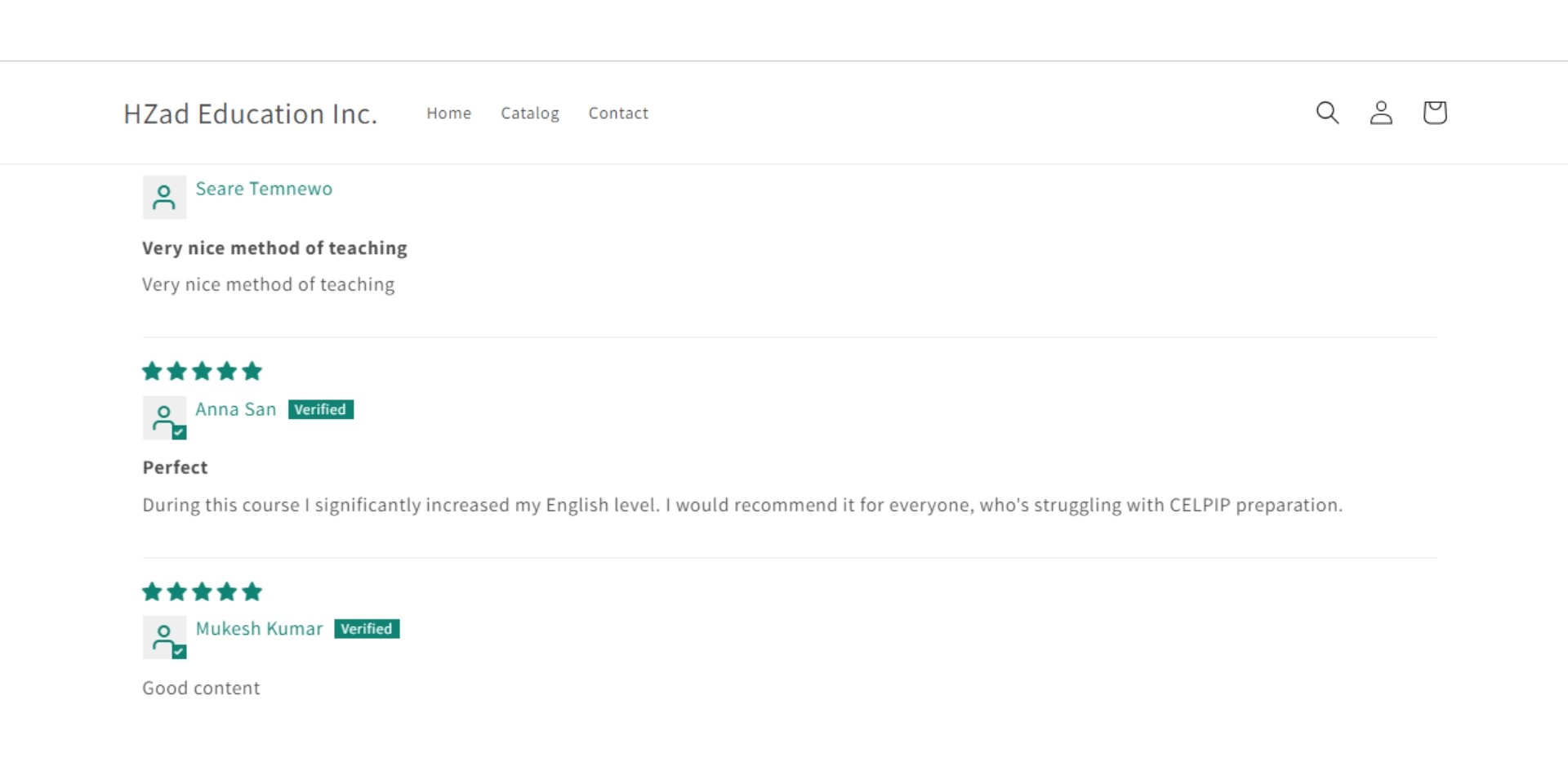This screenshot has height=758, width=1568.
Task: Click Mukesh Kumar's verified avatar icon
Action: 164,637
